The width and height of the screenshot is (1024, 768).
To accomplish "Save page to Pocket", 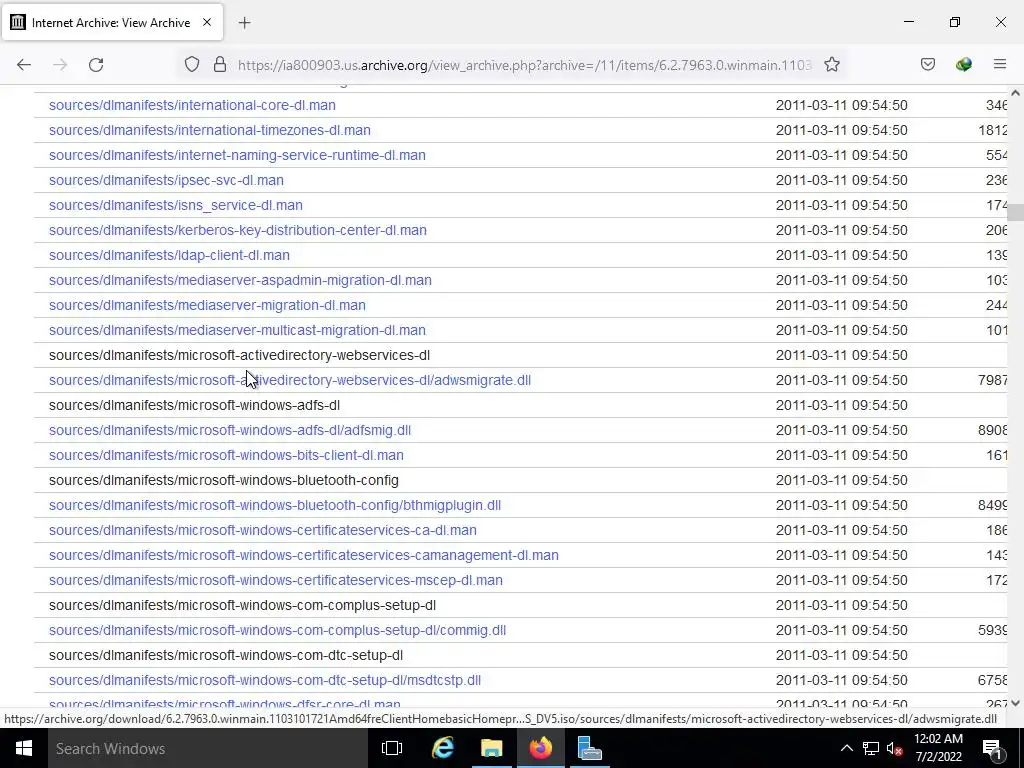I will pos(928,65).
